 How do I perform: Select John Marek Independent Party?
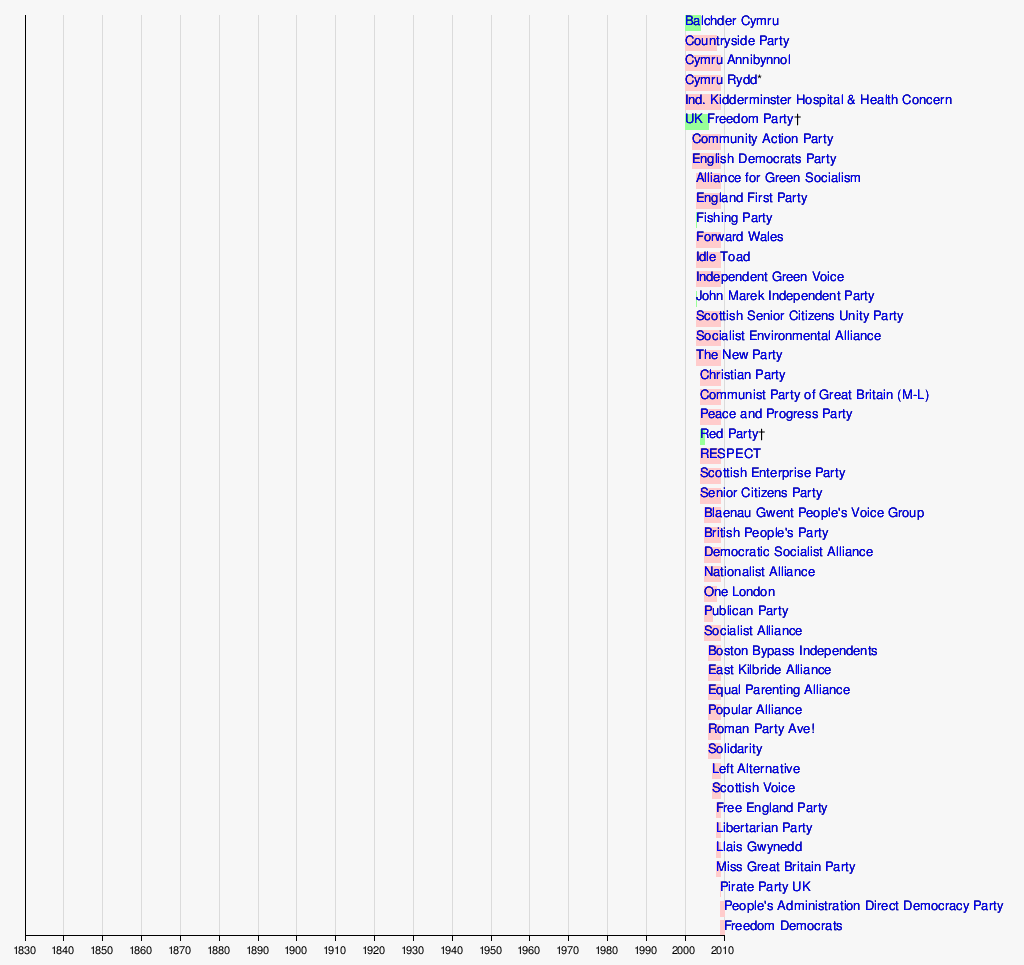pyautogui.click(x=785, y=296)
